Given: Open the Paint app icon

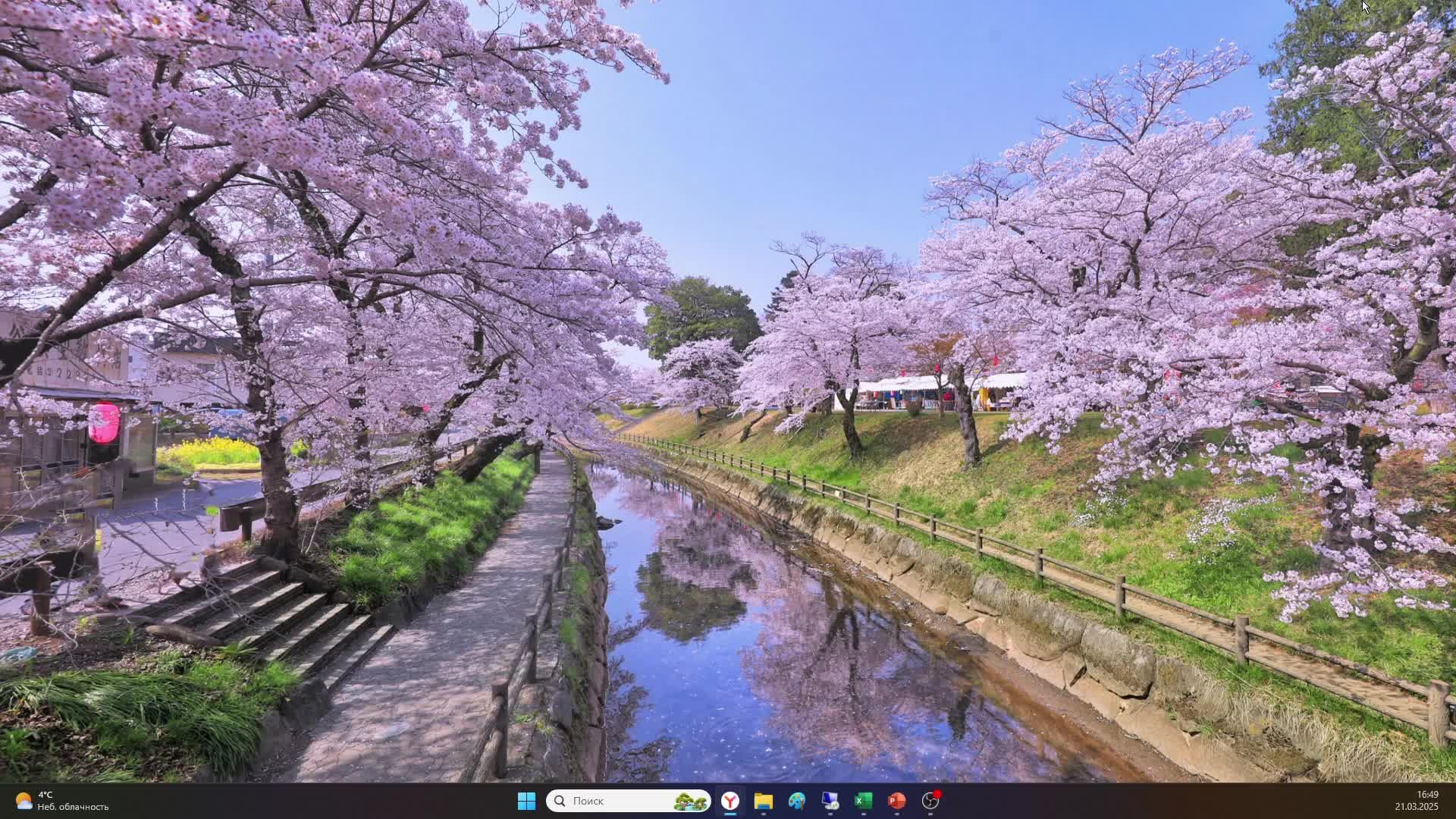Looking at the screenshot, I should click(x=796, y=801).
